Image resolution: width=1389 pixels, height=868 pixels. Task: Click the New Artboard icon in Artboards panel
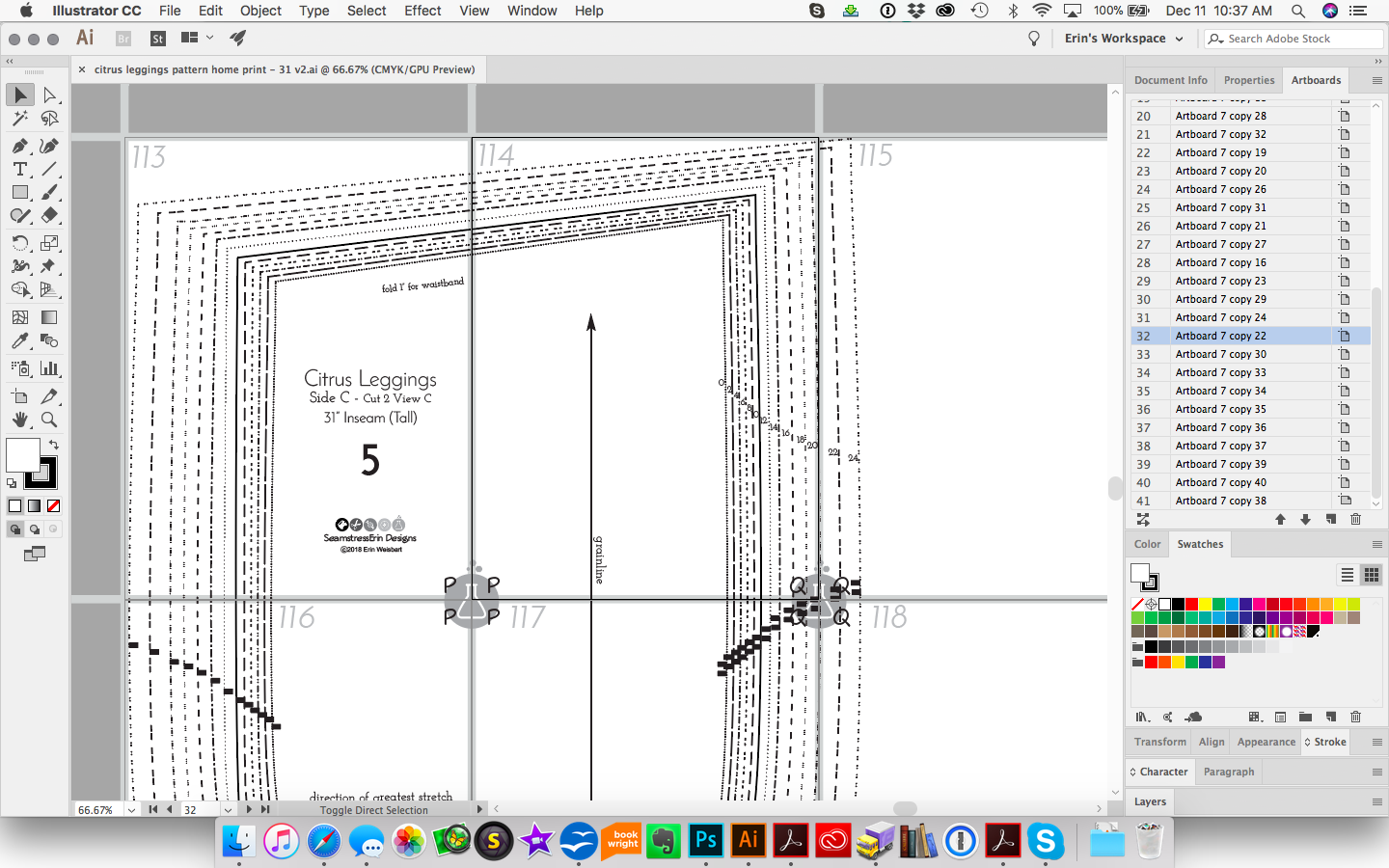(1330, 520)
